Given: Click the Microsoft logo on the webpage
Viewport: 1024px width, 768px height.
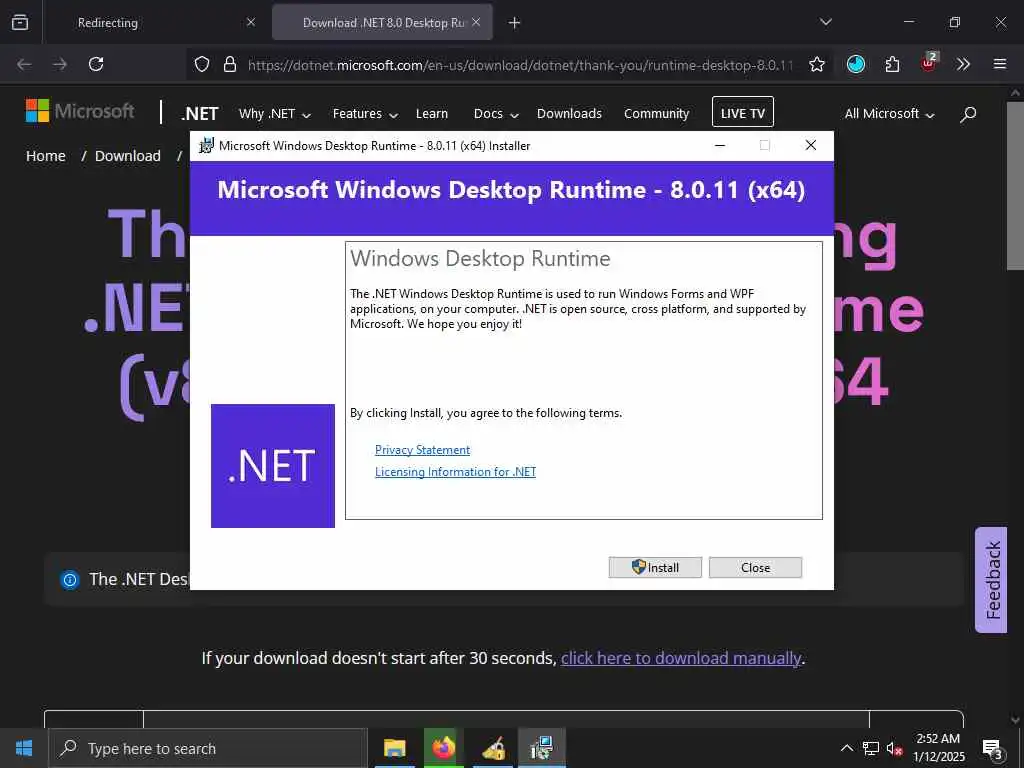Looking at the screenshot, I should (x=80, y=111).
